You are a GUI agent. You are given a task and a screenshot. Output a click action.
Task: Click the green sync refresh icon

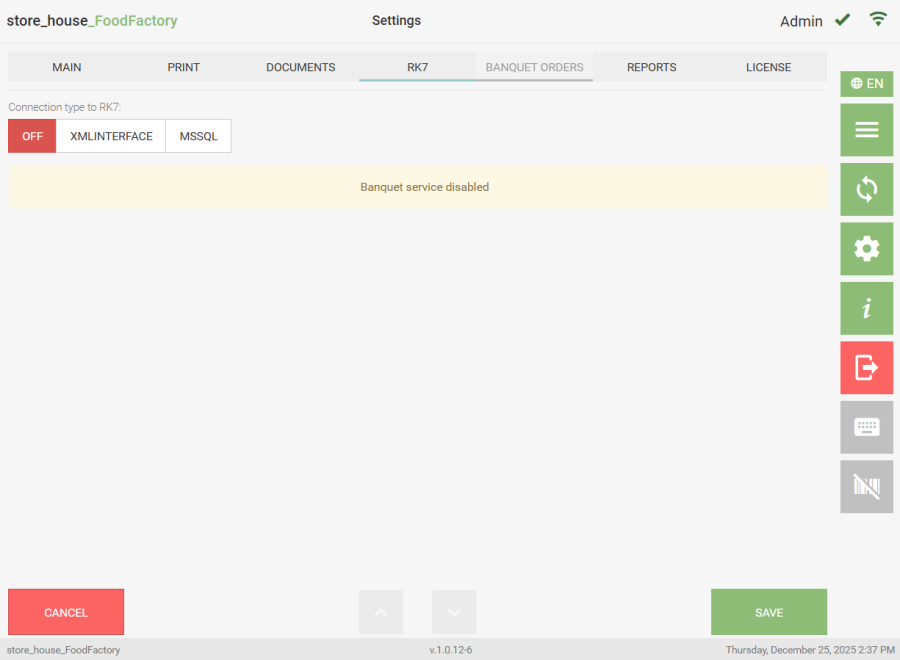point(866,189)
